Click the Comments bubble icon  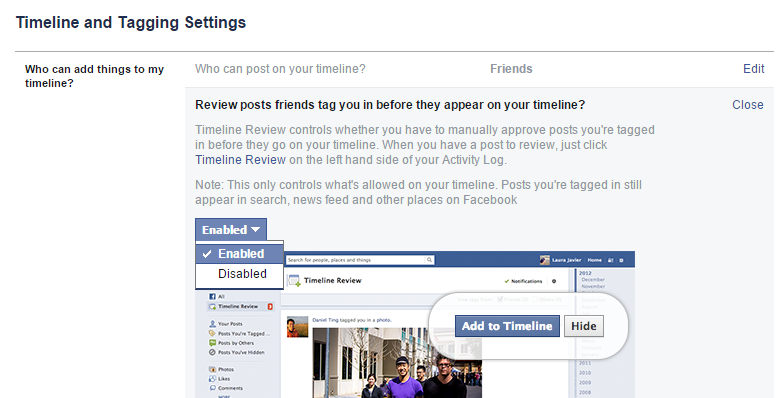212,388
